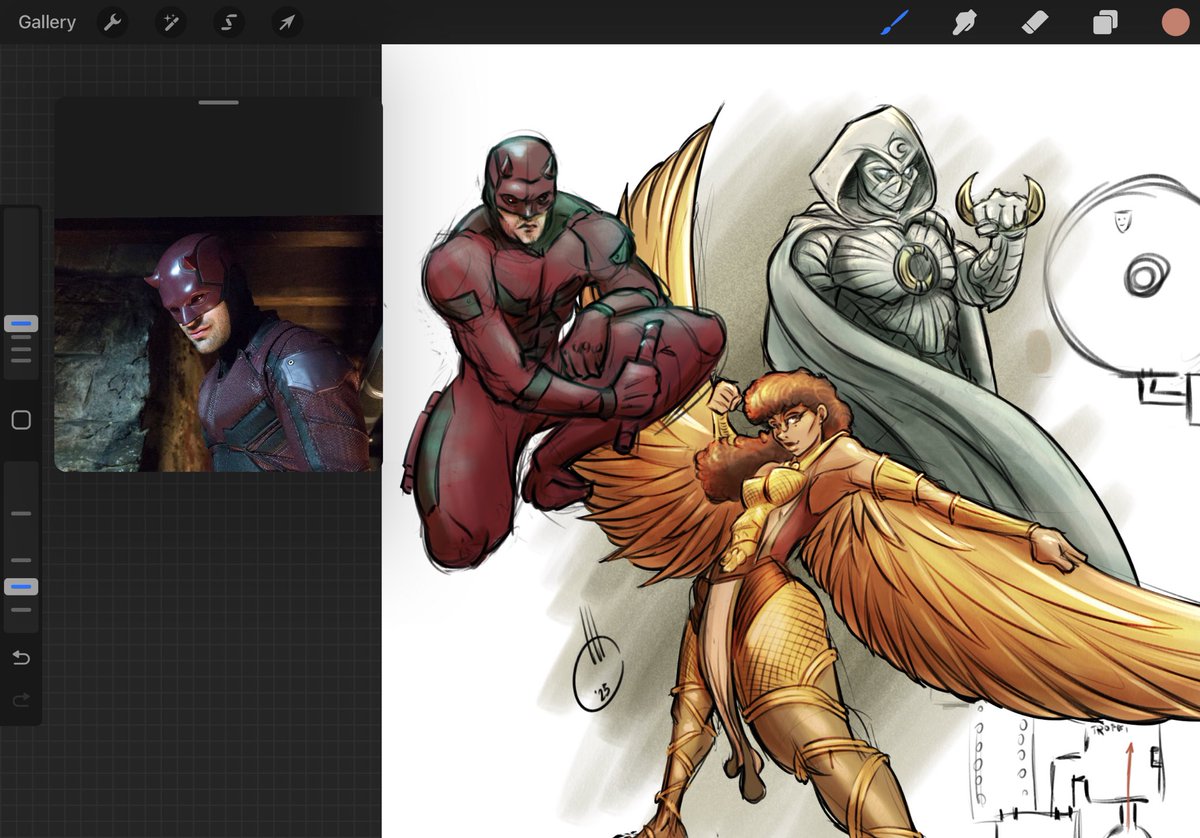Open the Layers panel
Screen dimensions: 1200x838
tap(1105, 23)
